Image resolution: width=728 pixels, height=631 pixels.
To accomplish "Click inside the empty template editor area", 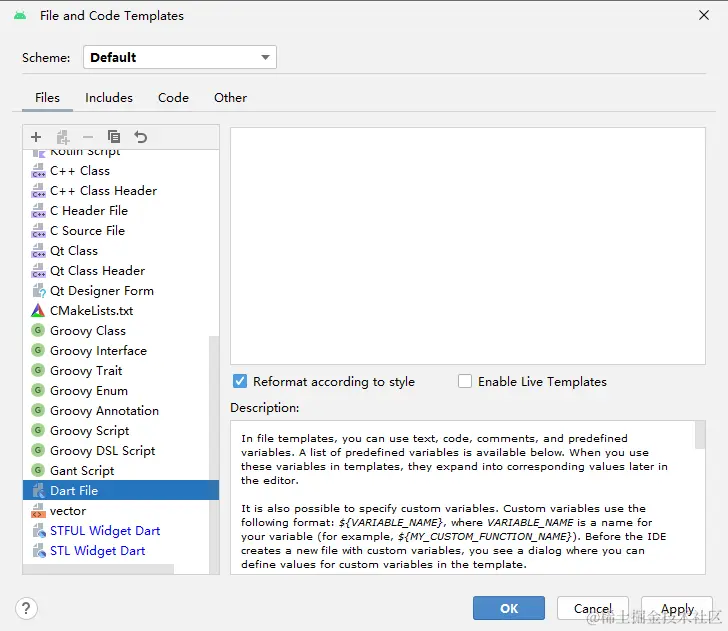I will pyautogui.click(x=468, y=246).
